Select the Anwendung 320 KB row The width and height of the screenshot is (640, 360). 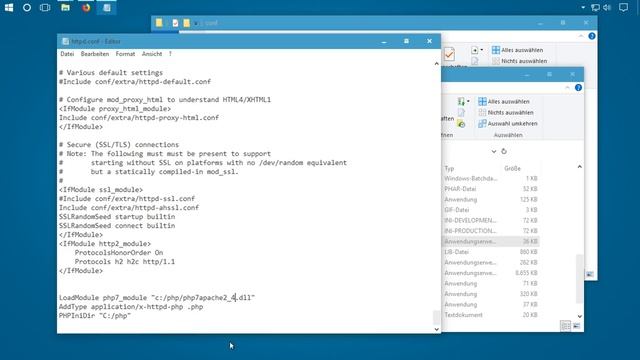[x=491, y=294]
